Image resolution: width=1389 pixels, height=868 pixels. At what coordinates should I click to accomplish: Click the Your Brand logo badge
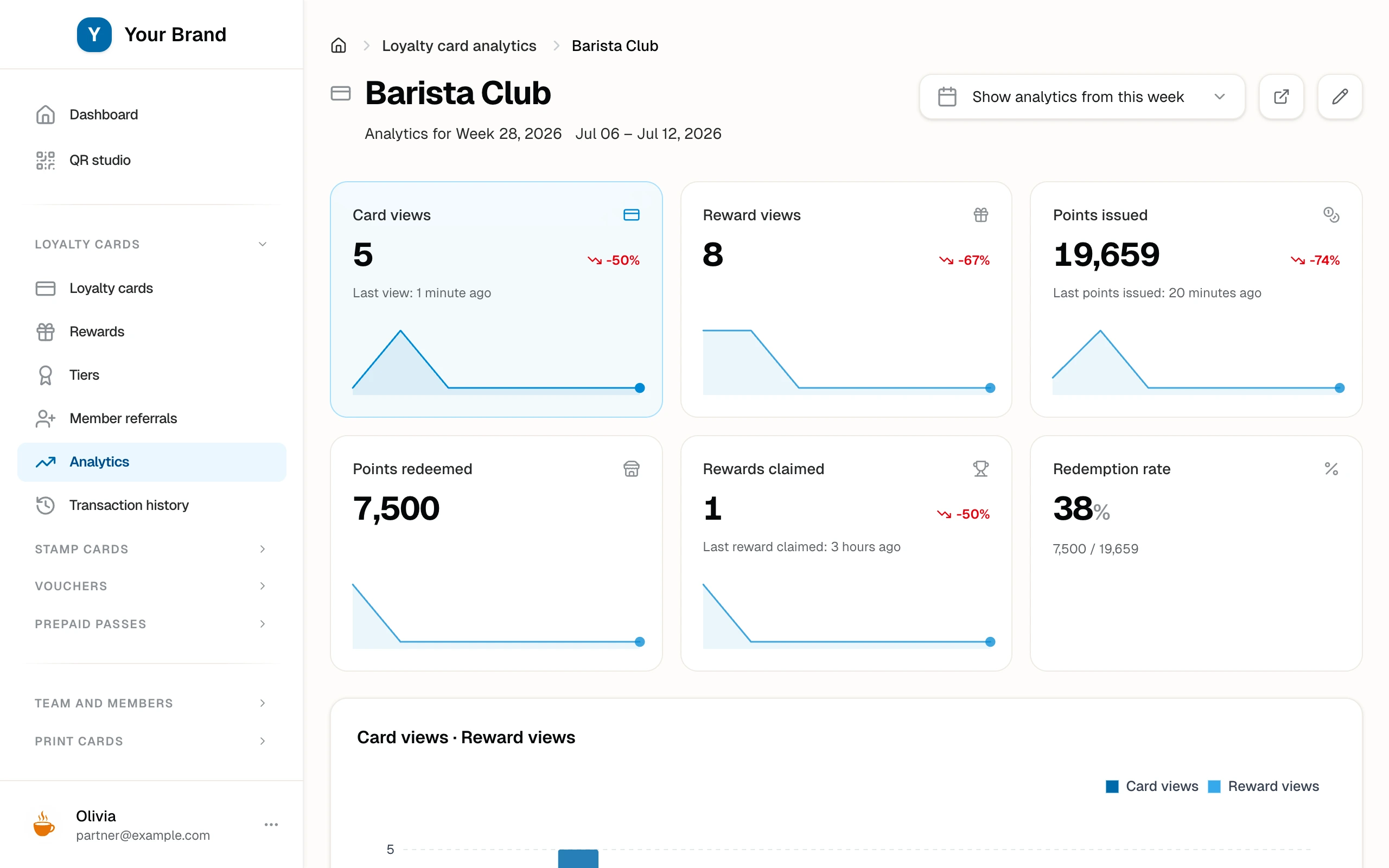[x=94, y=34]
